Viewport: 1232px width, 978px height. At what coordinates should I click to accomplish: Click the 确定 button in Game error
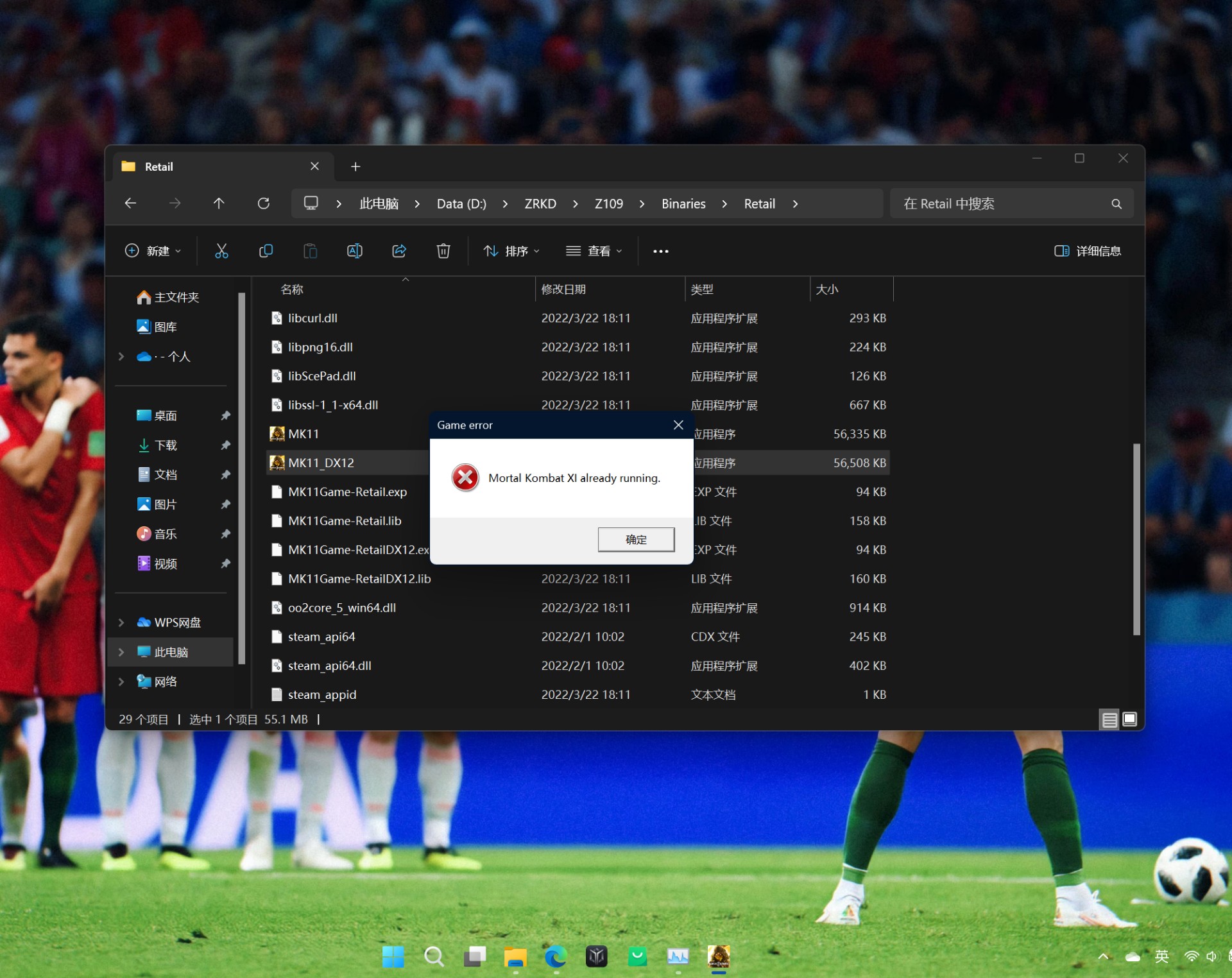point(636,540)
